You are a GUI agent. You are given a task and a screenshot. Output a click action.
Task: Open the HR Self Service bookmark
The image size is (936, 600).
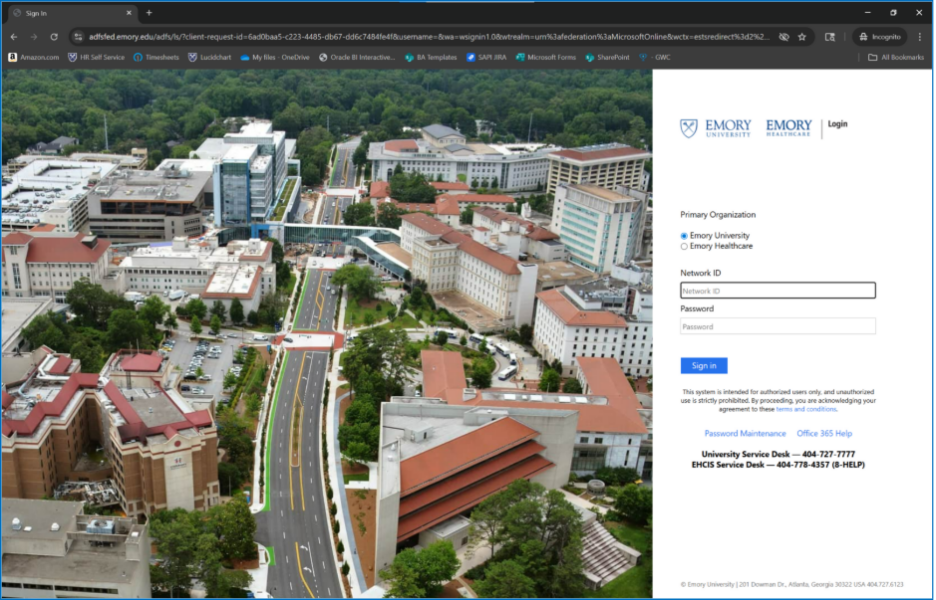coord(96,57)
